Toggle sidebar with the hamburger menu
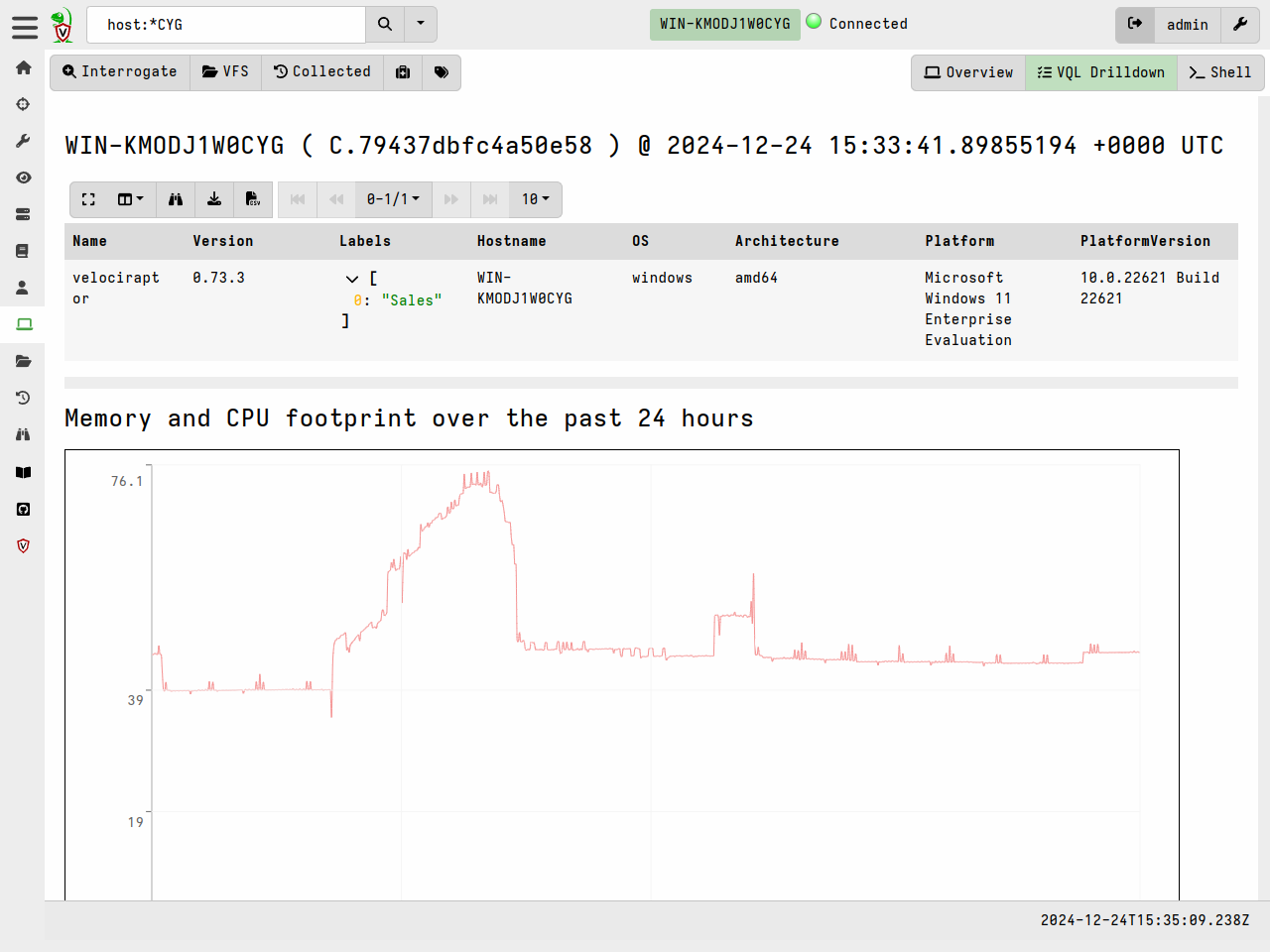The image size is (1270, 952). [25, 27]
